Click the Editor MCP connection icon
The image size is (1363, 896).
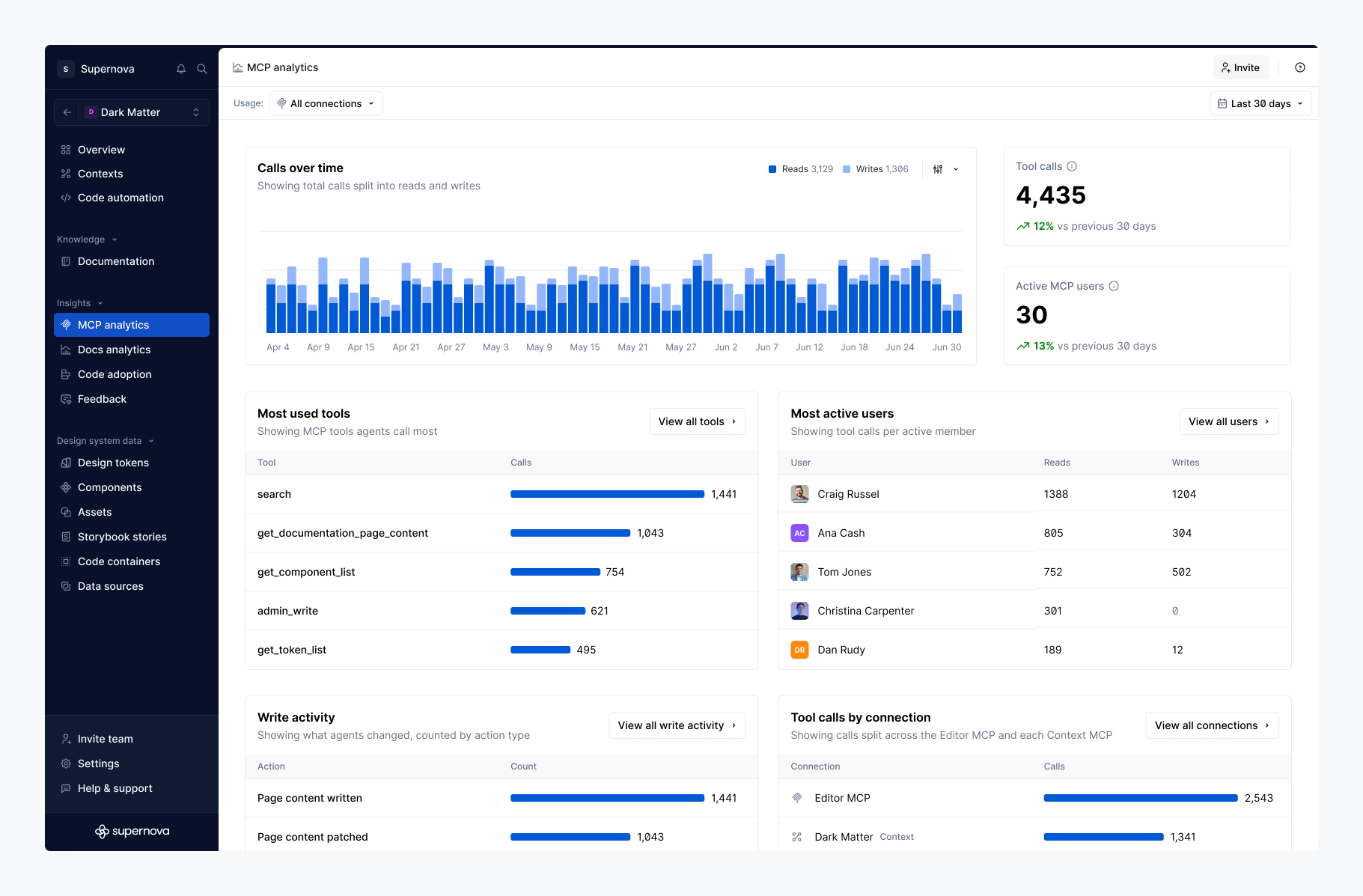tap(797, 798)
